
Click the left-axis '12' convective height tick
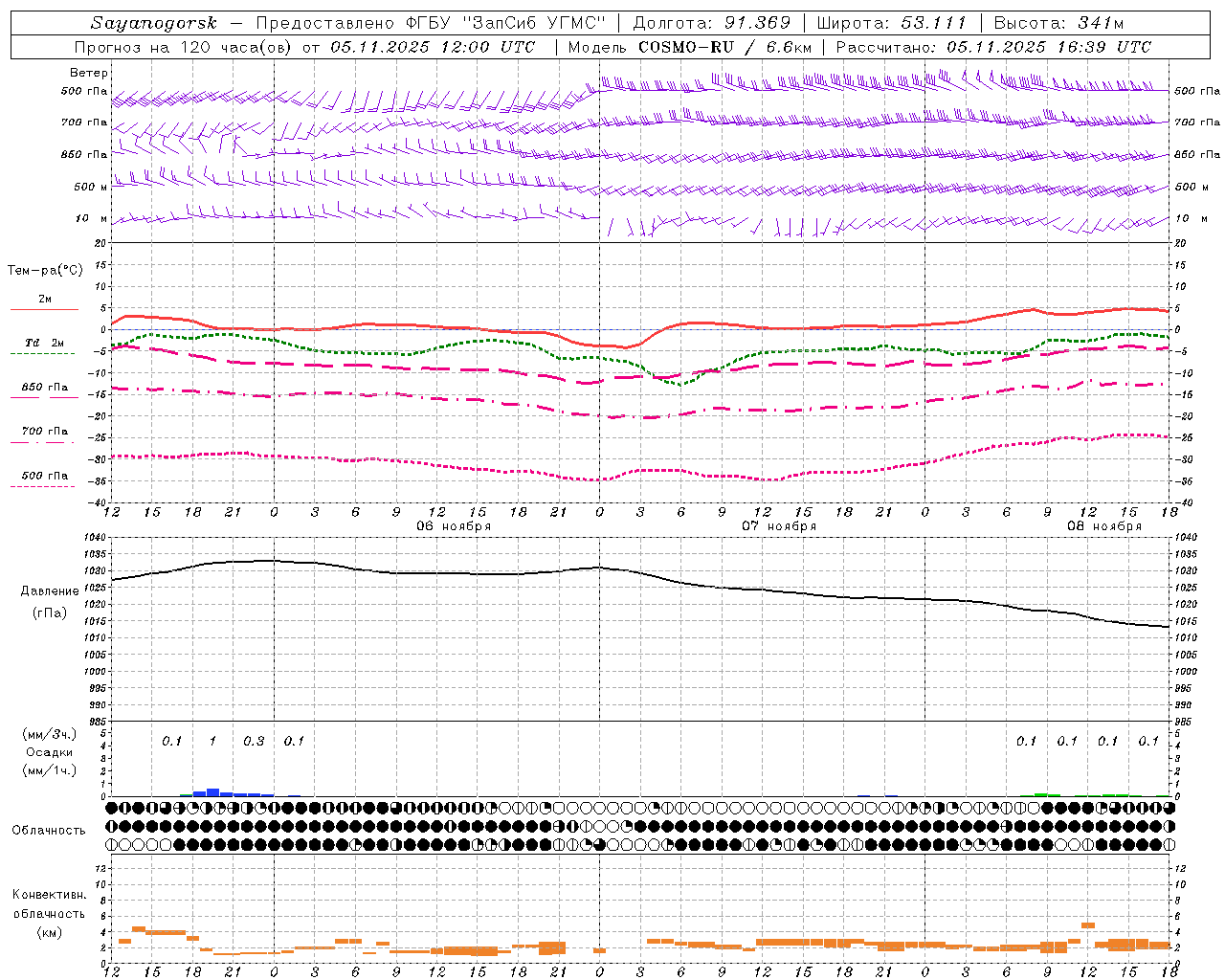click(102, 868)
